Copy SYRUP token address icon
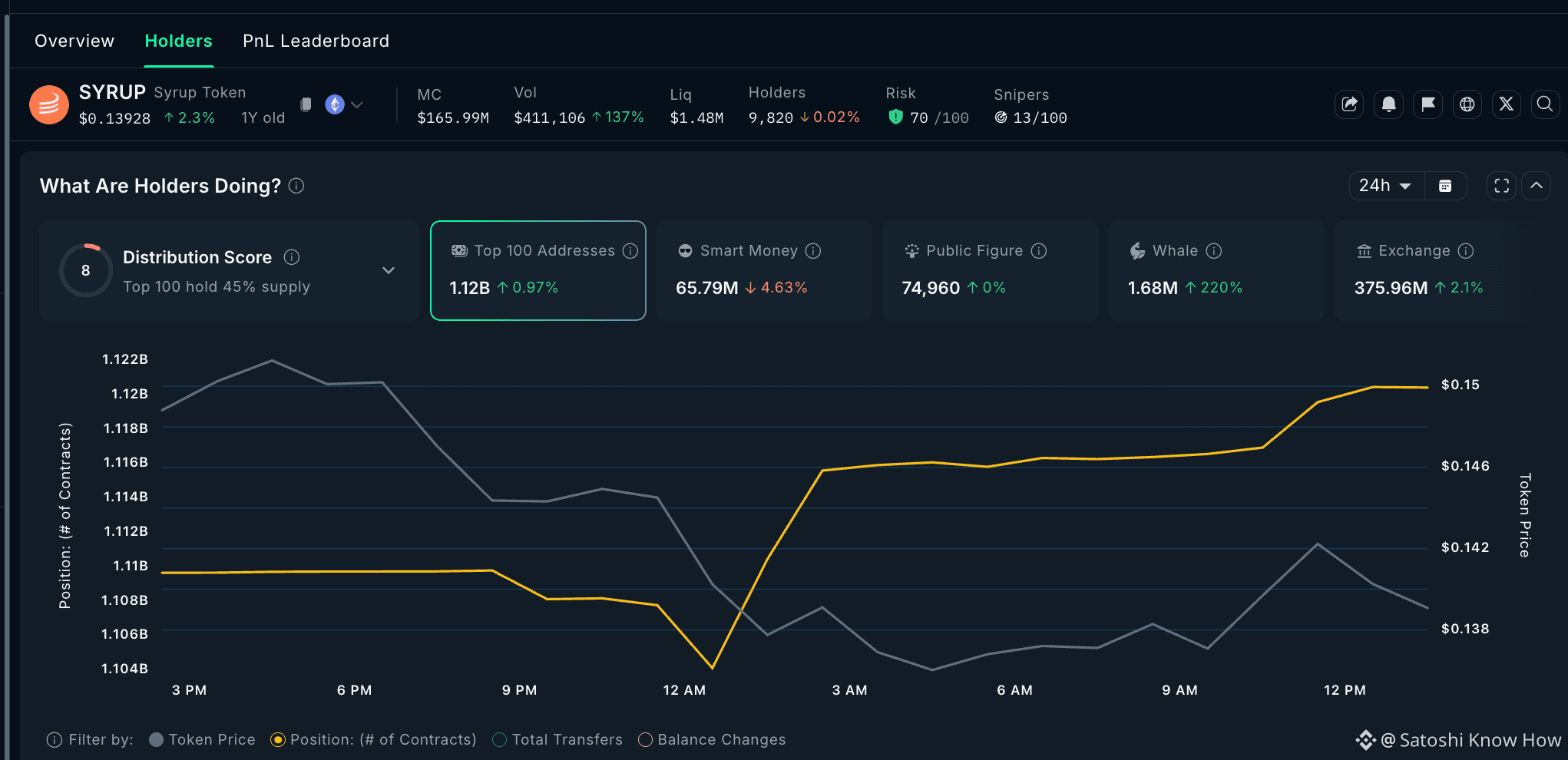 [x=306, y=104]
